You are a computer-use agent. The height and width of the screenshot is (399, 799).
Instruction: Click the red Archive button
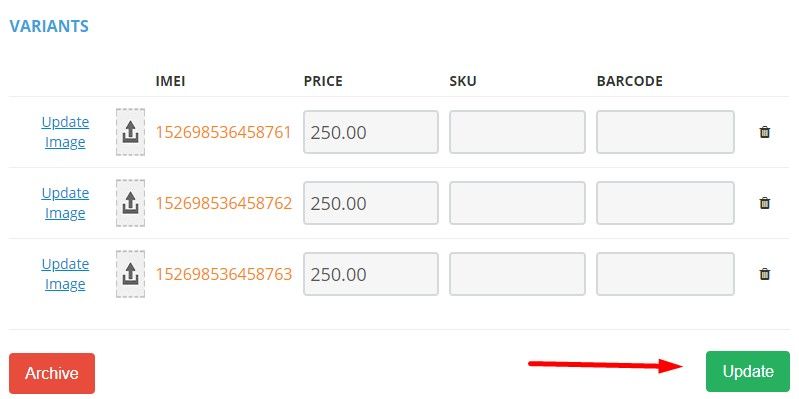click(52, 373)
